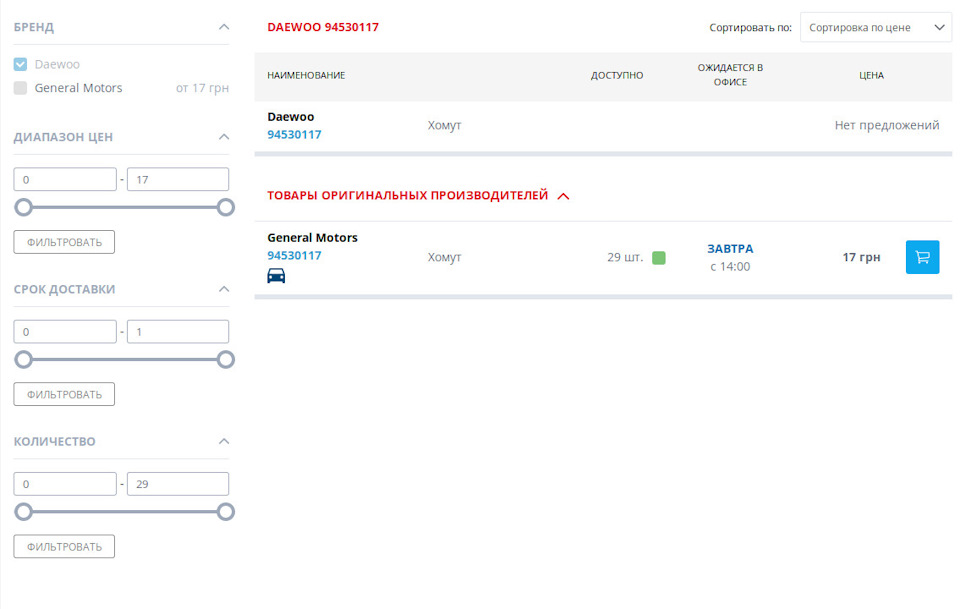The height and width of the screenshot is (609, 960).
Task: Focus the maximum delivery field showing 1
Action: coord(178,332)
